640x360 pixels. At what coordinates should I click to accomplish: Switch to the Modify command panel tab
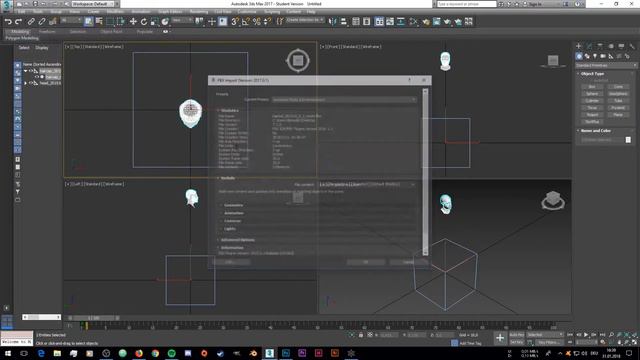[589, 46]
